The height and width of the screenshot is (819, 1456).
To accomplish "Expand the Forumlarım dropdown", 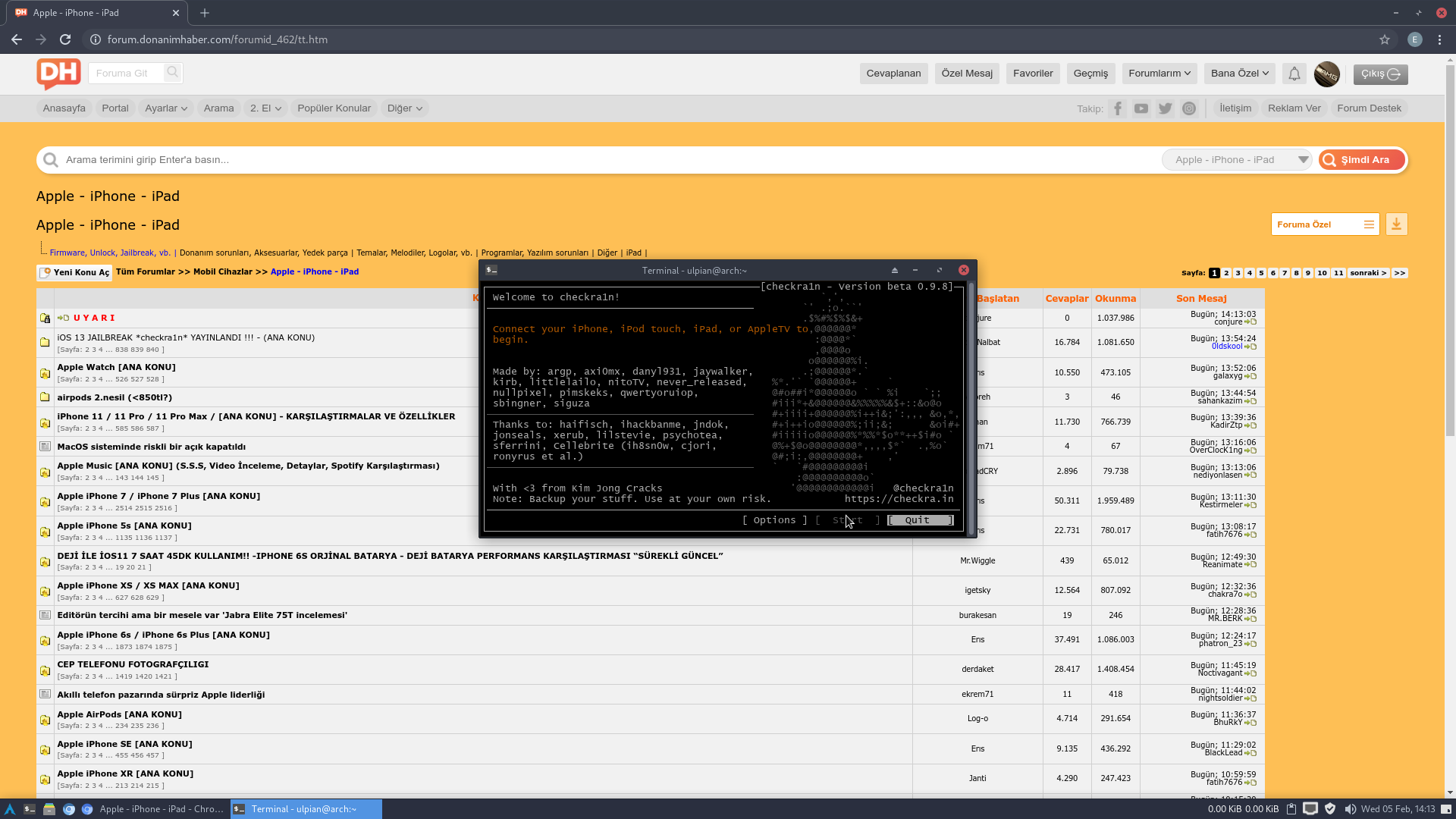I will click(x=1159, y=74).
